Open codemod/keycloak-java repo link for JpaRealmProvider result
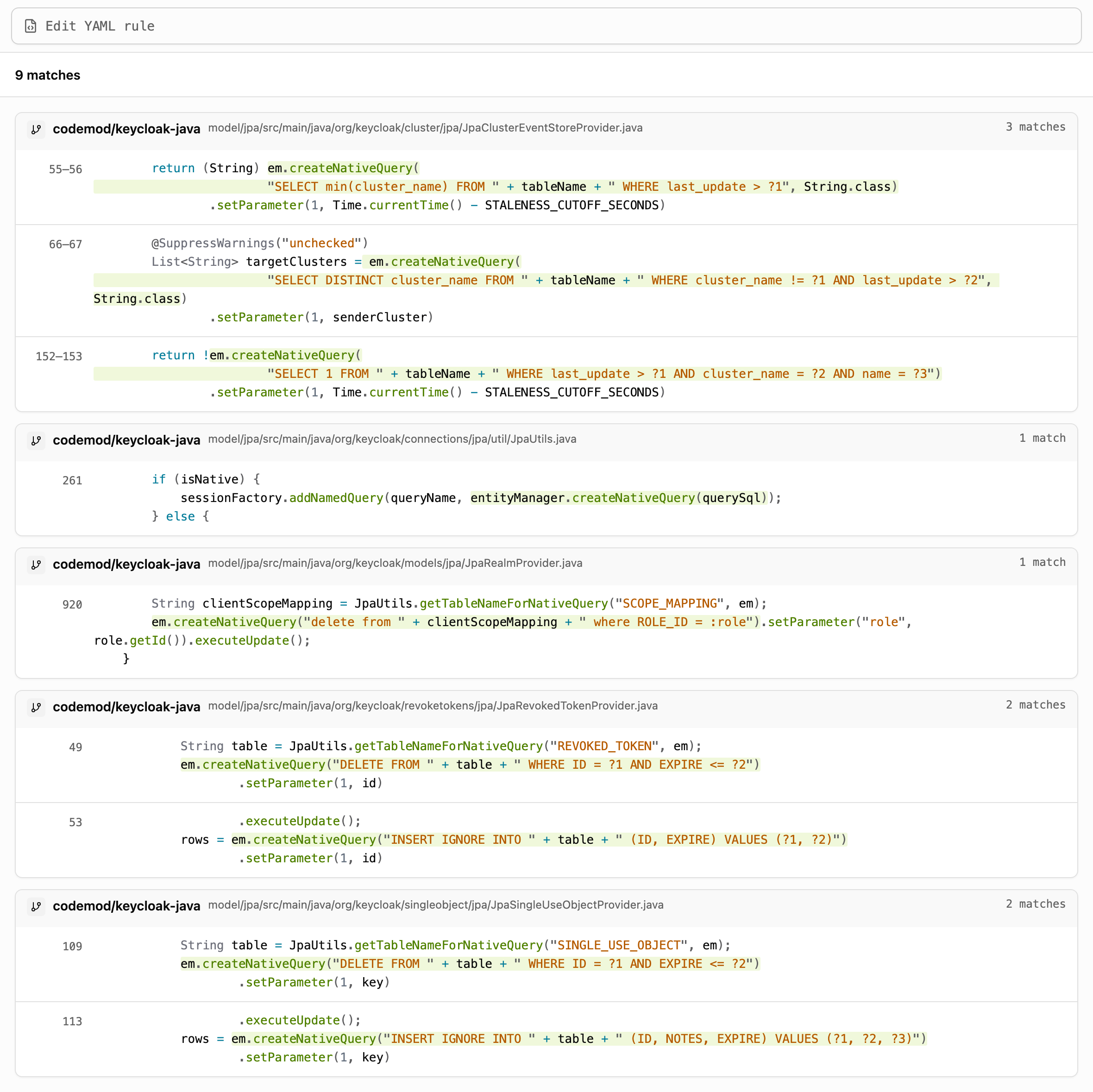Screen dimensions: 1093x1092 pos(126,564)
